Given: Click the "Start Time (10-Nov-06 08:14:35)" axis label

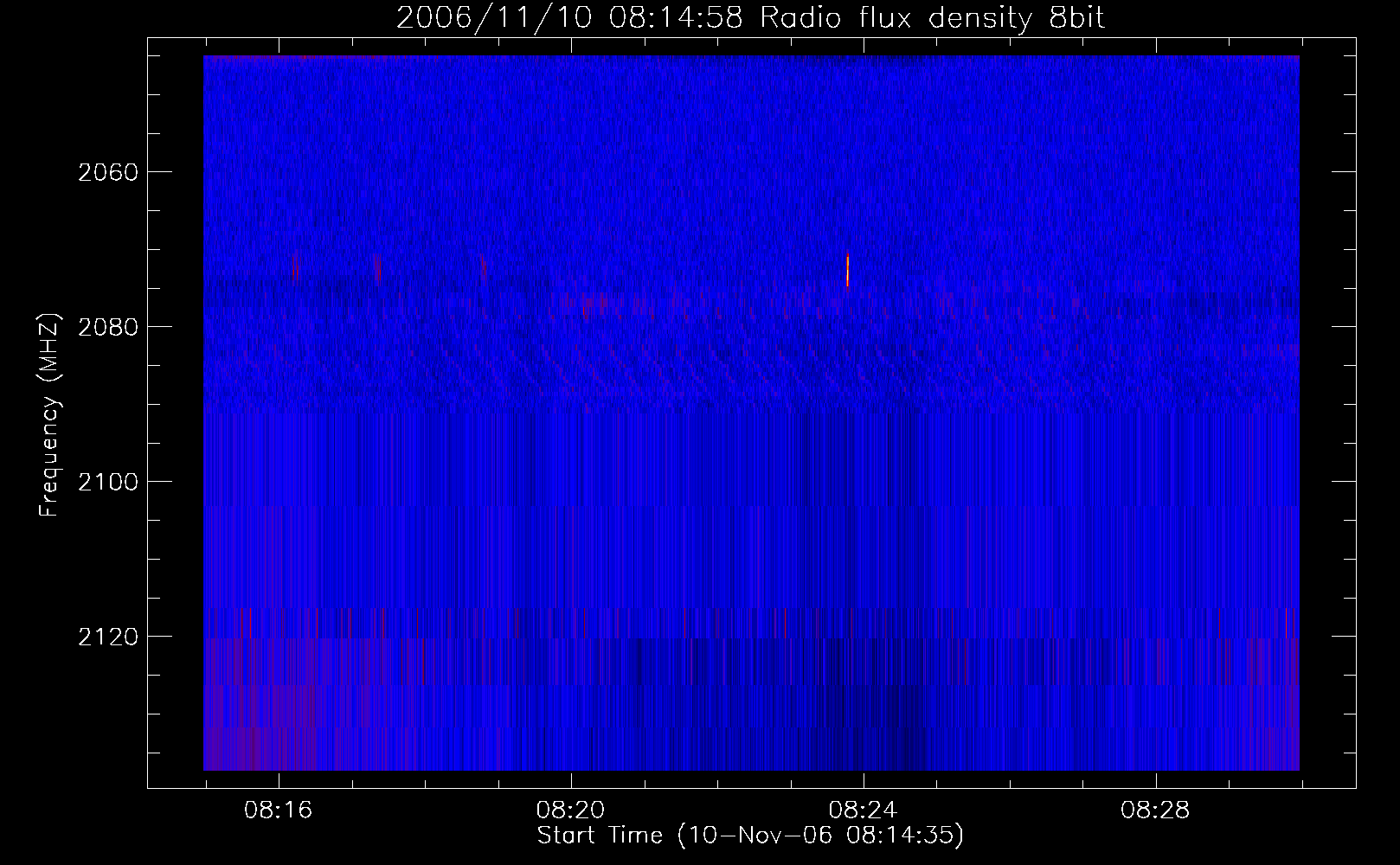Looking at the screenshot, I should click(750, 836).
